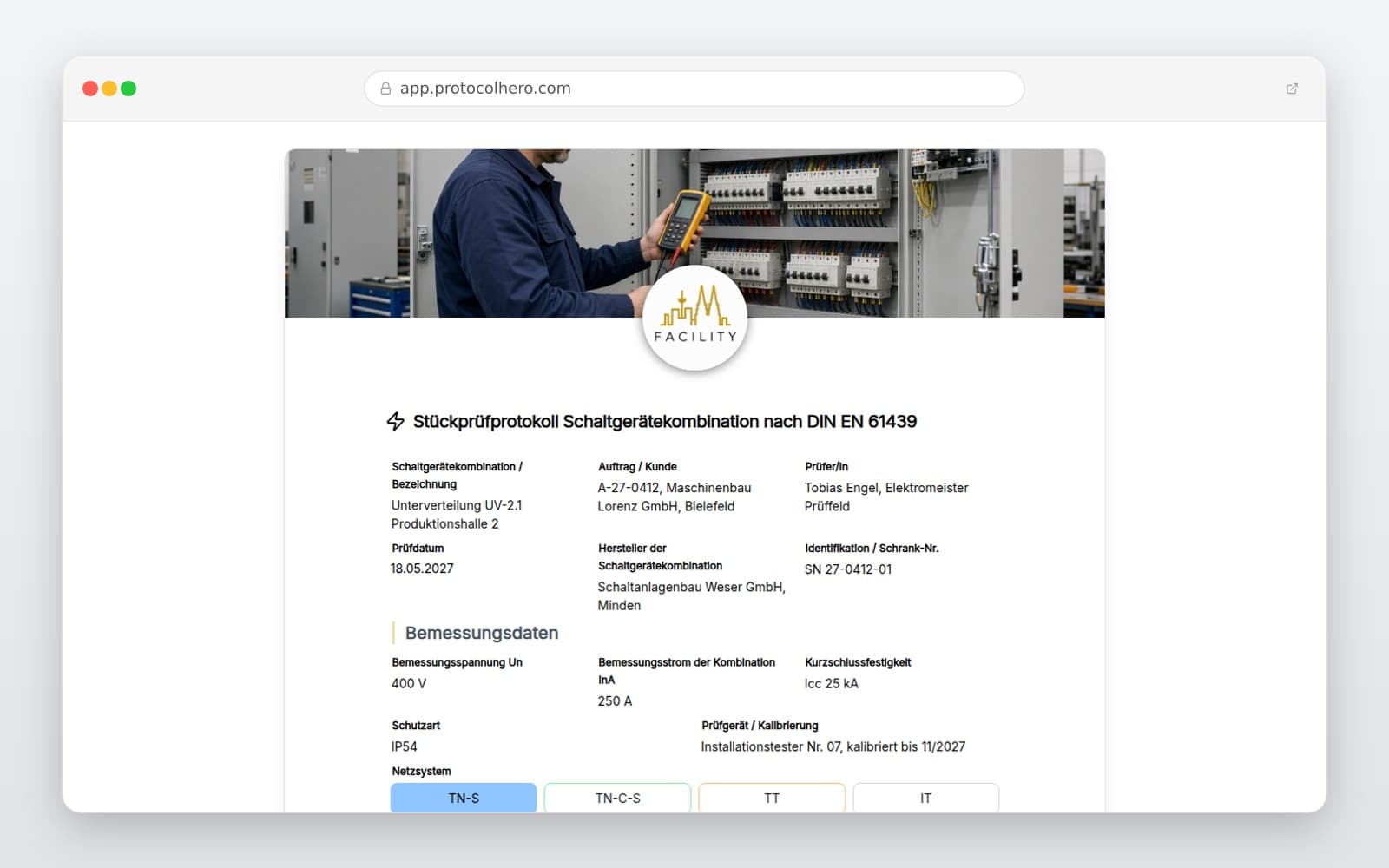1389x868 pixels.
Task: Click the 'Bemessungsspannung Un' label
Action: pos(457,662)
